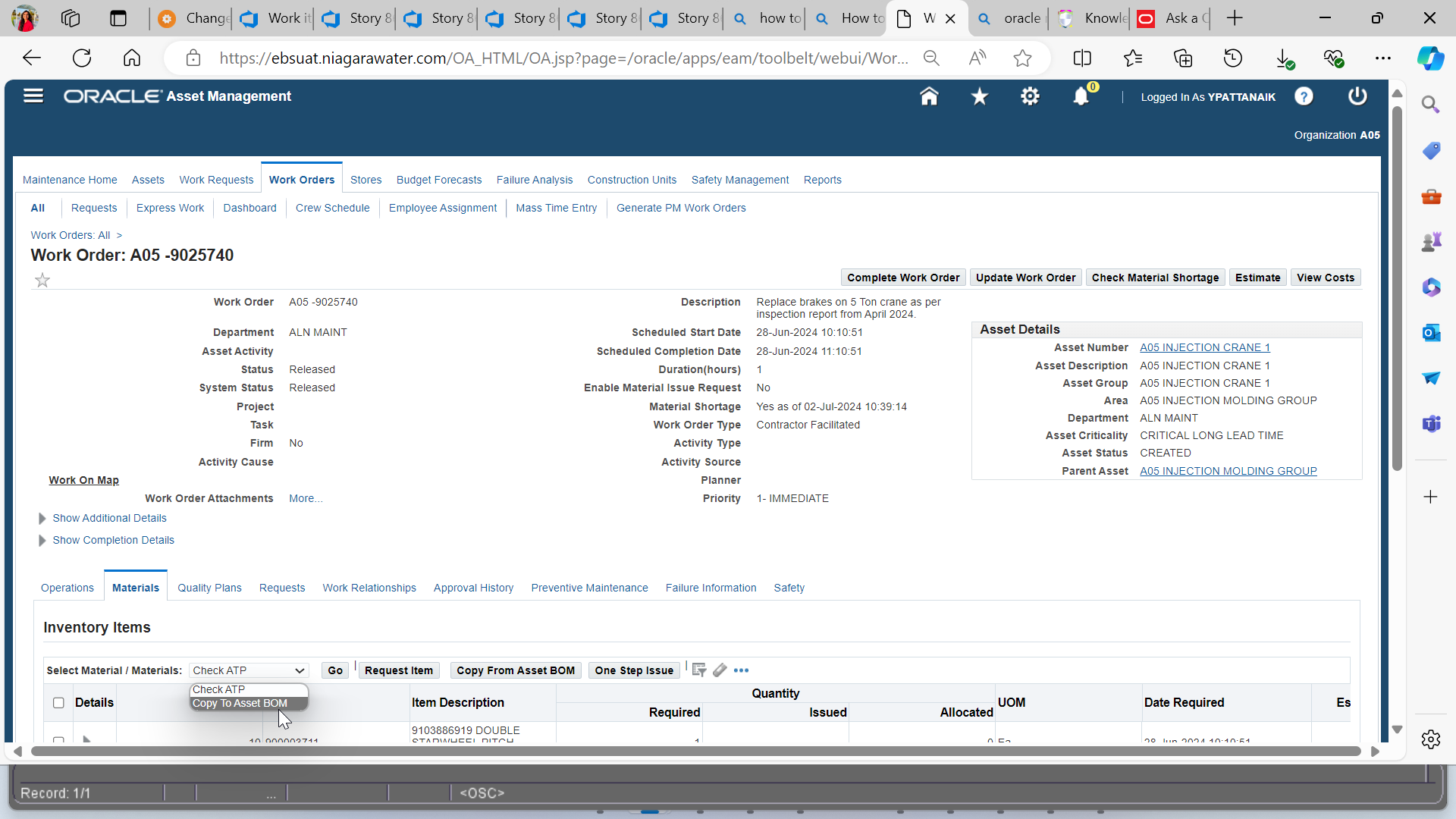Open Favorites star in Oracle header
This screenshot has height=819, width=1456.
coord(980,96)
